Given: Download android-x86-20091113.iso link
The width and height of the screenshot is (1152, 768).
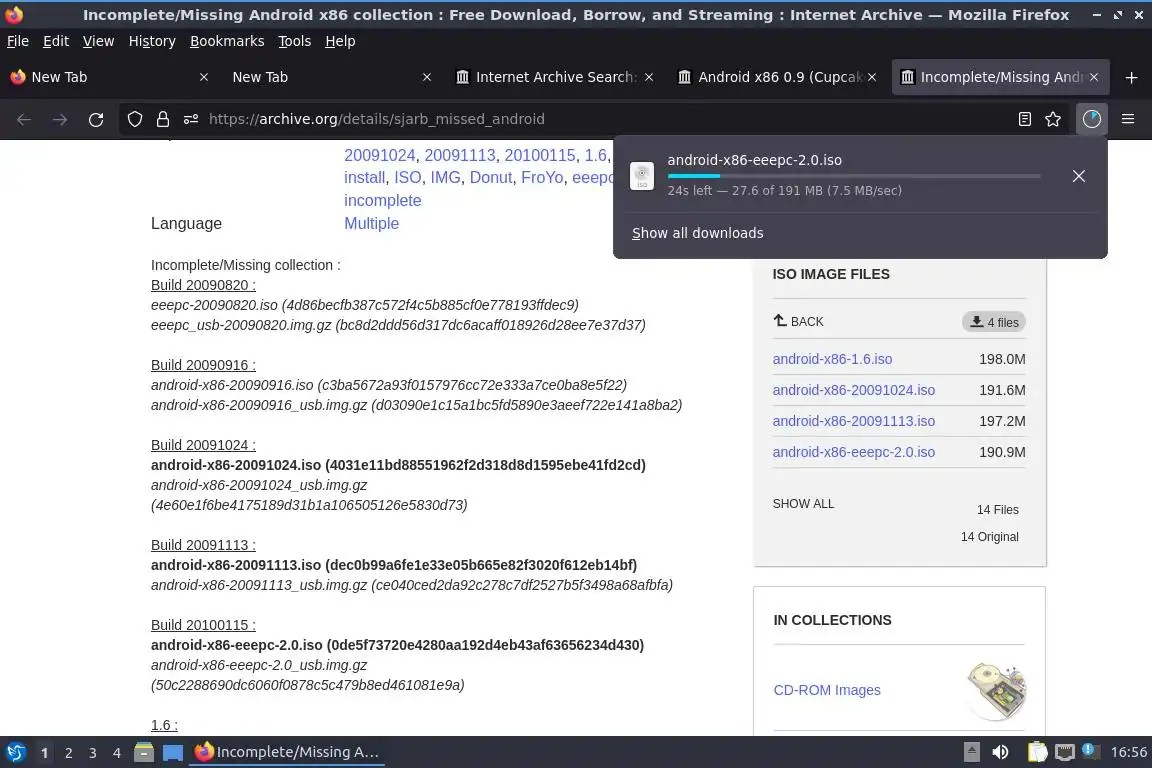Looking at the screenshot, I should (854, 421).
